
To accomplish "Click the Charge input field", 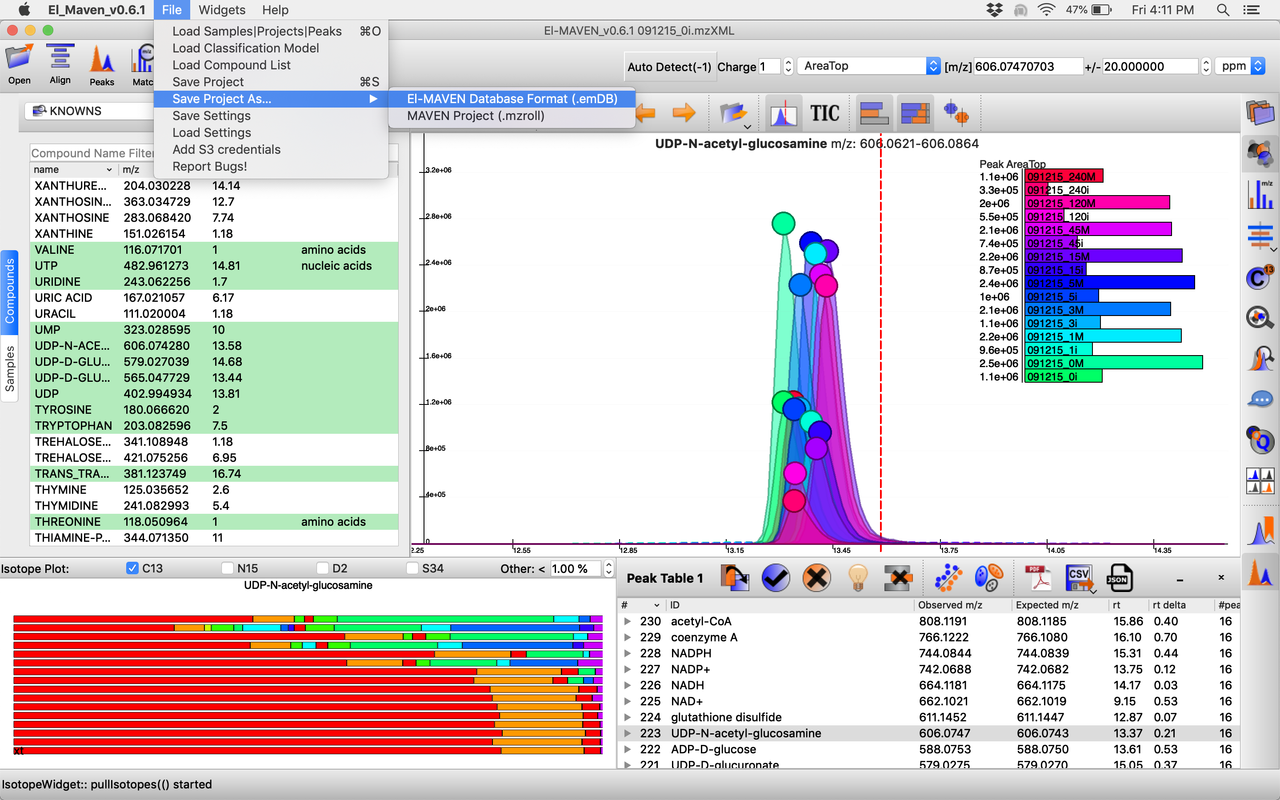I will click(768, 66).
